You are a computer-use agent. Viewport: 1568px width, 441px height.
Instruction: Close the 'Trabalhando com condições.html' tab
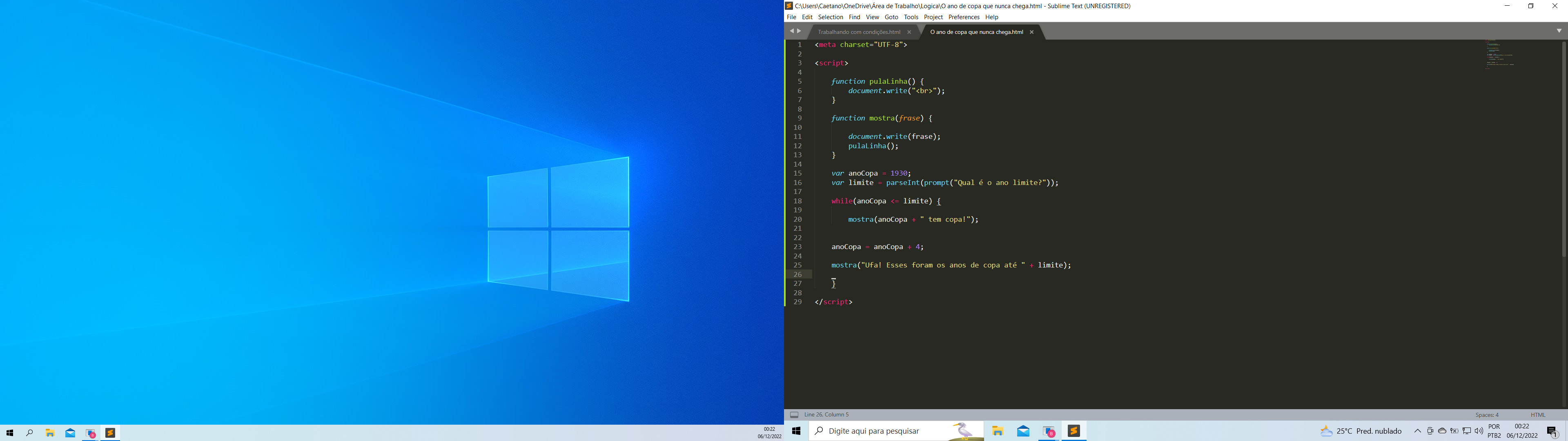click(x=909, y=32)
